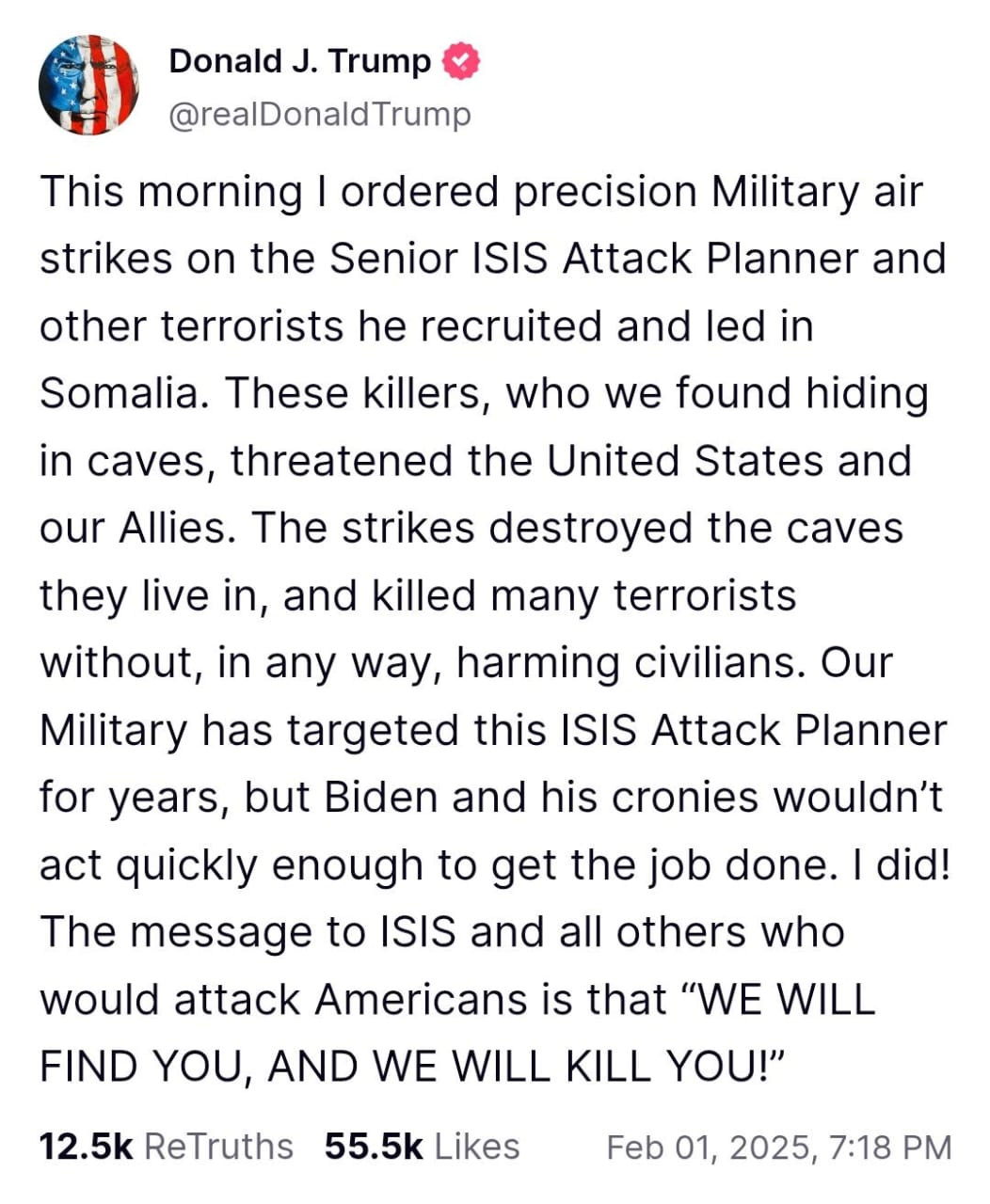The height and width of the screenshot is (1204, 990).
Task: Select the ReTruths label
Action: [219, 1147]
